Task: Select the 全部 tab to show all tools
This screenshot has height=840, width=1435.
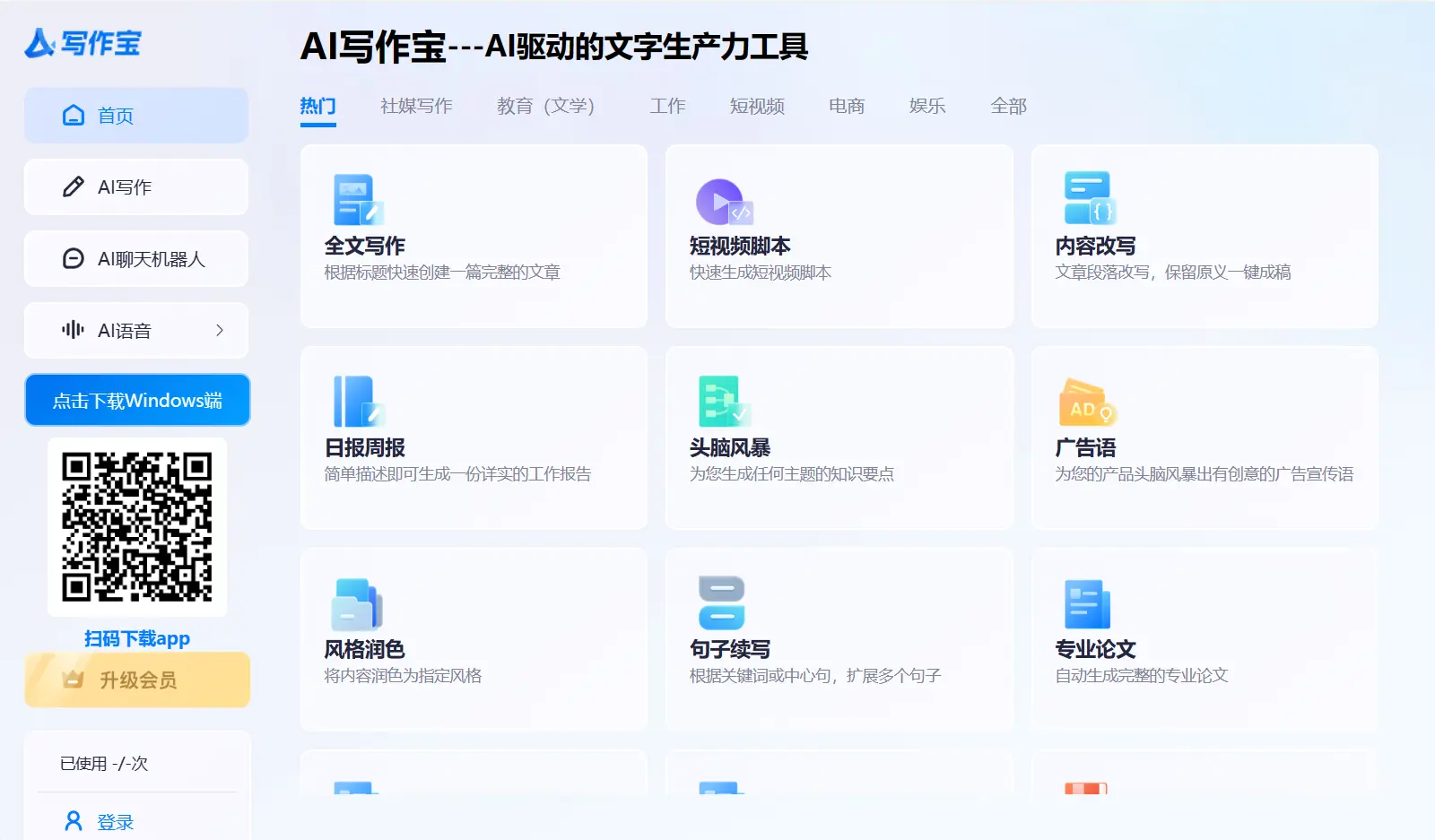Action: point(1008,106)
